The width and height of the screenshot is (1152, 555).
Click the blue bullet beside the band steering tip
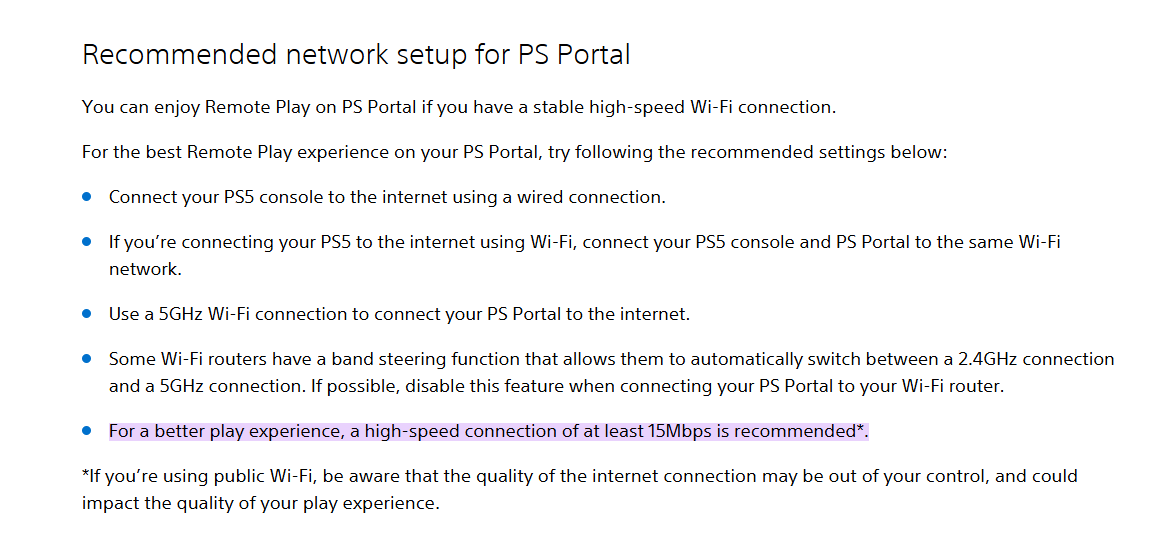tap(87, 359)
